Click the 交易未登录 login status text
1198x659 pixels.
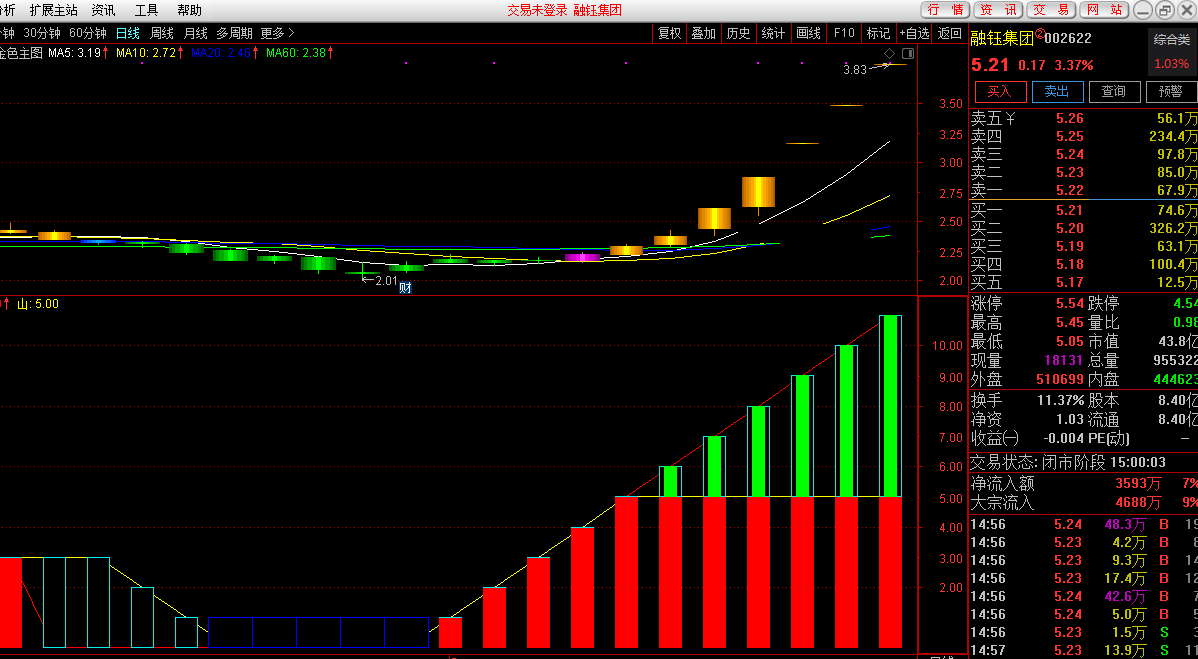tap(538, 10)
